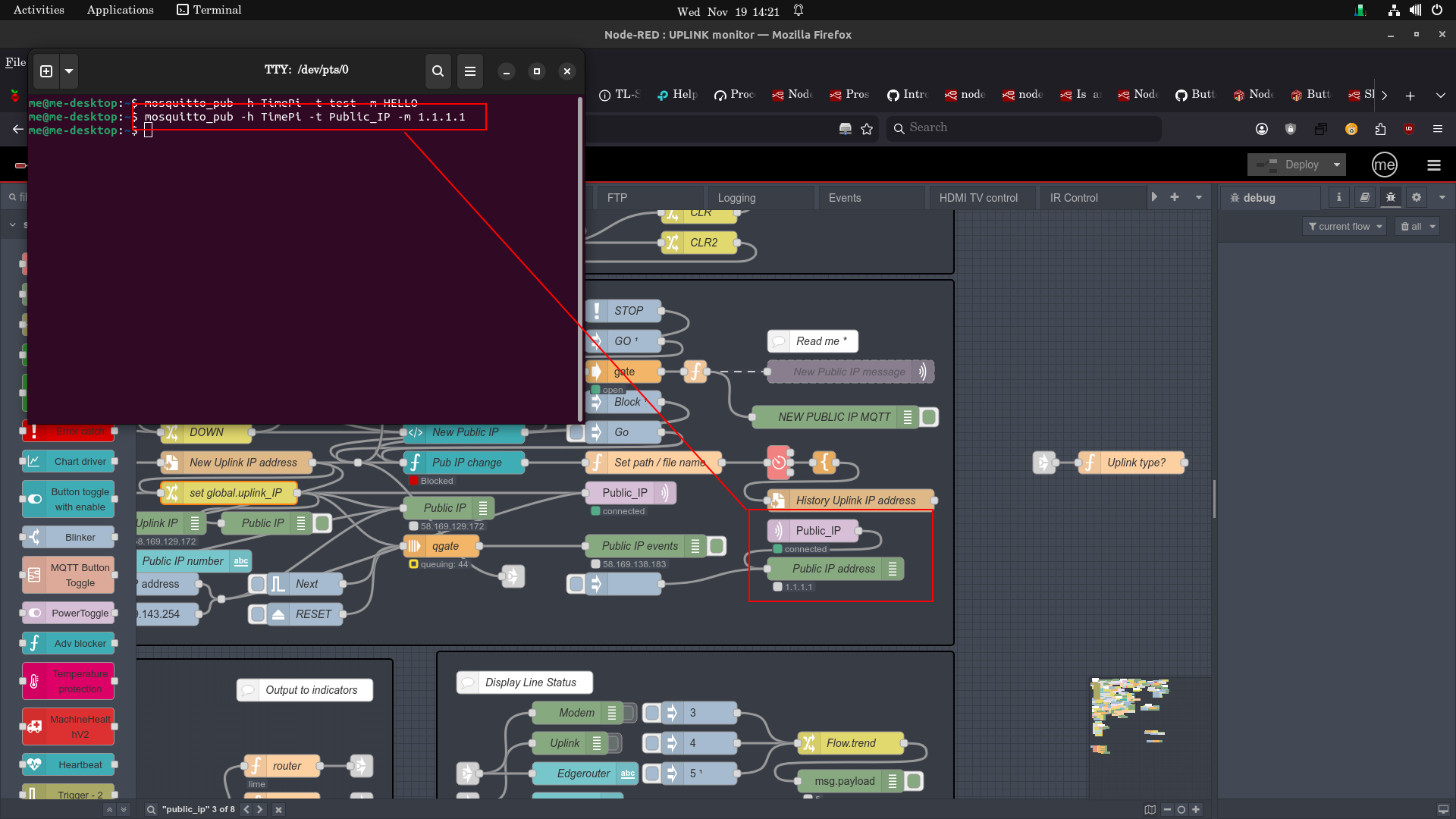Viewport: 1456px width, 819px height.
Task: Open the Applications menu in top bar
Action: click(x=120, y=10)
